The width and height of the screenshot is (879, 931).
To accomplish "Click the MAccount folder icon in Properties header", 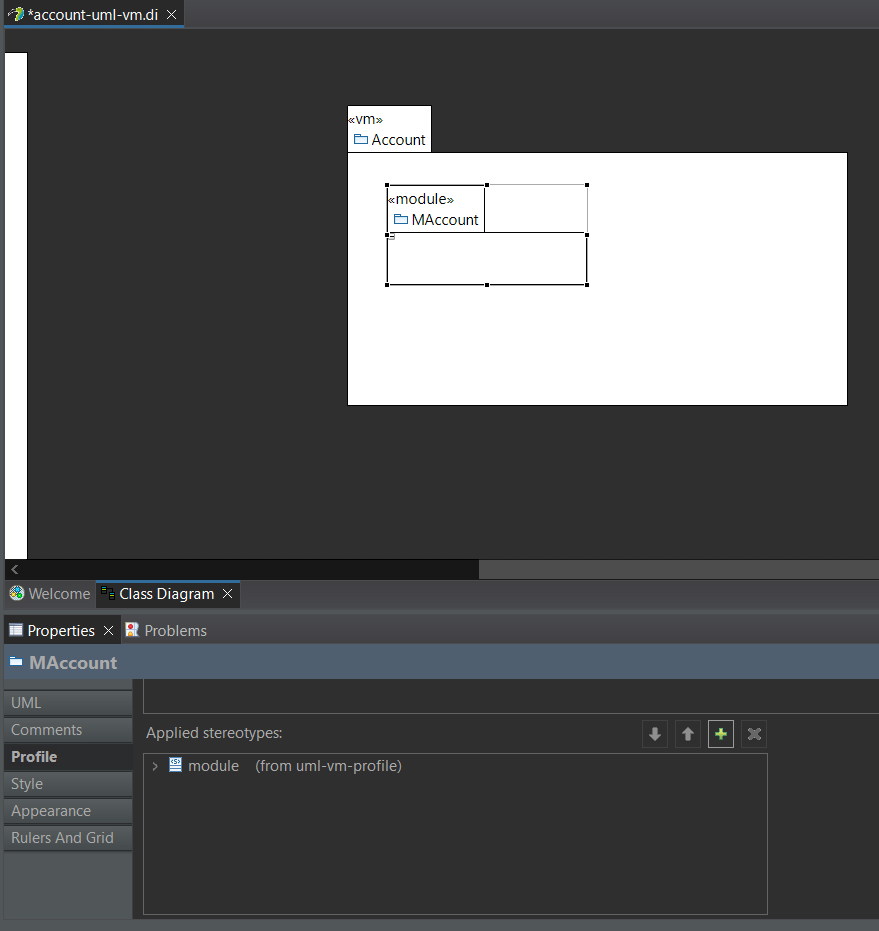I will pos(16,661).
